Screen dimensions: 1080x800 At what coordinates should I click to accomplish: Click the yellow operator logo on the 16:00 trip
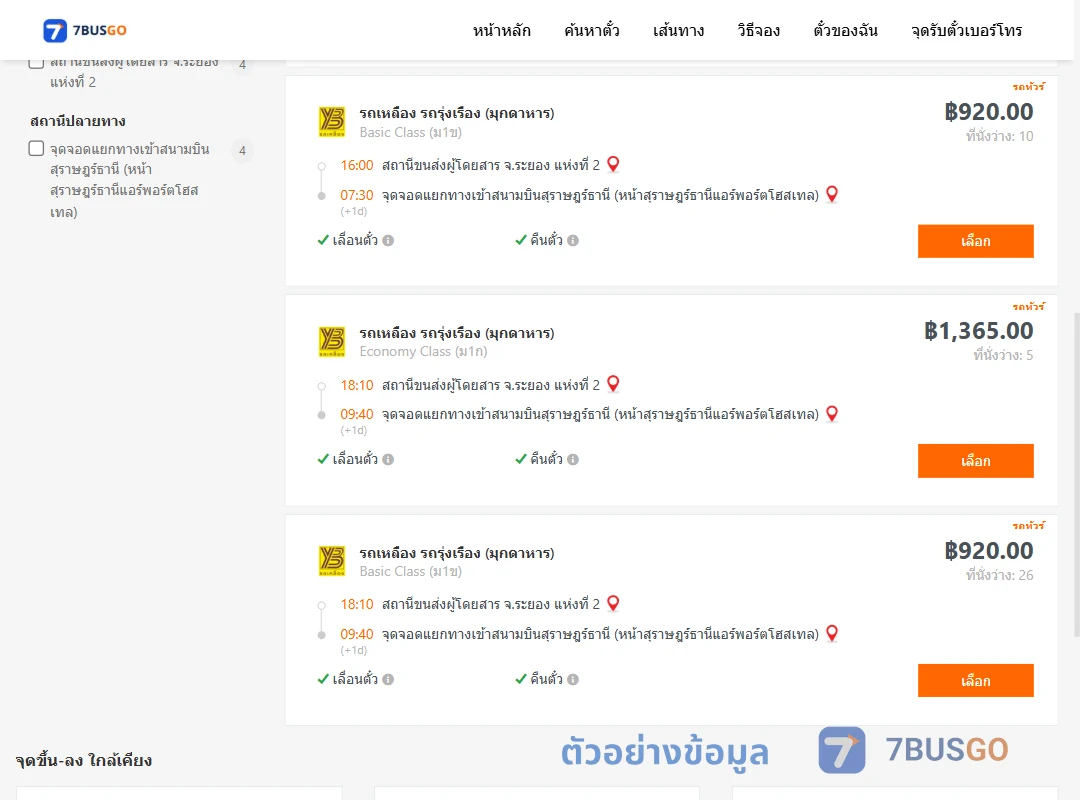click(332, 122)
